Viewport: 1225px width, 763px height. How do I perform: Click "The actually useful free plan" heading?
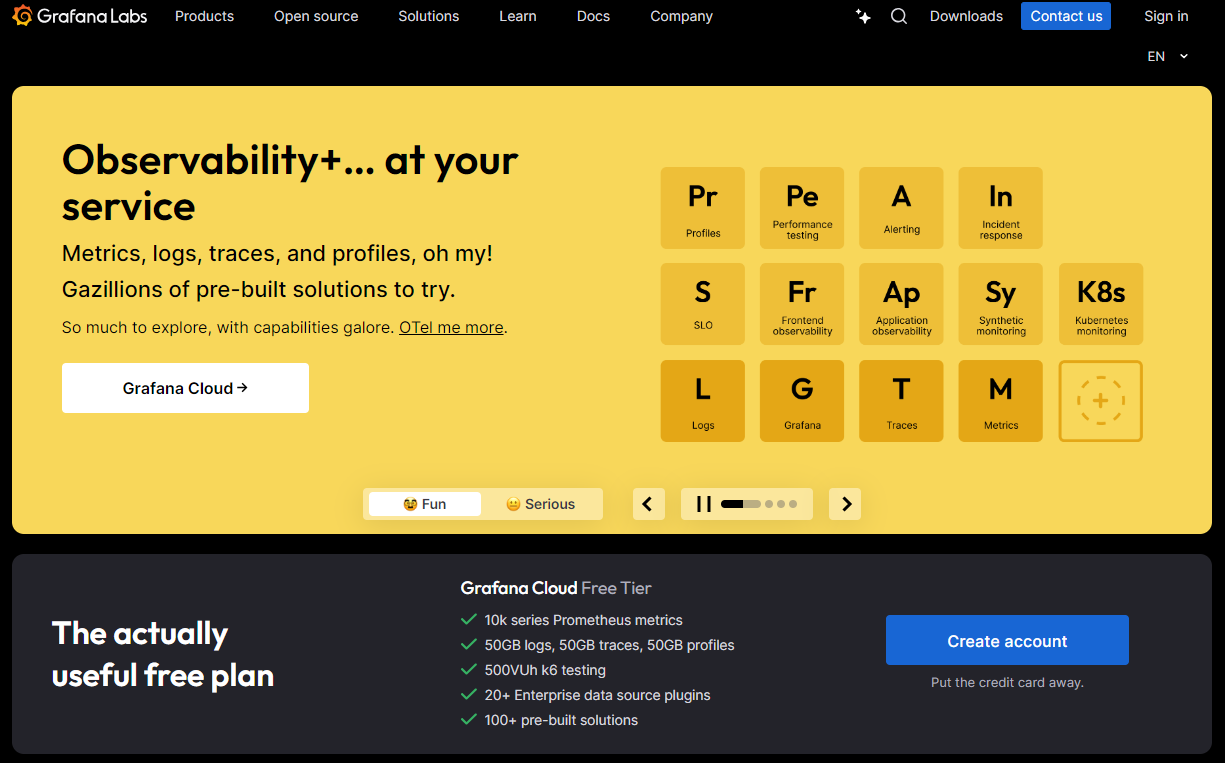(x=163, y=654)
